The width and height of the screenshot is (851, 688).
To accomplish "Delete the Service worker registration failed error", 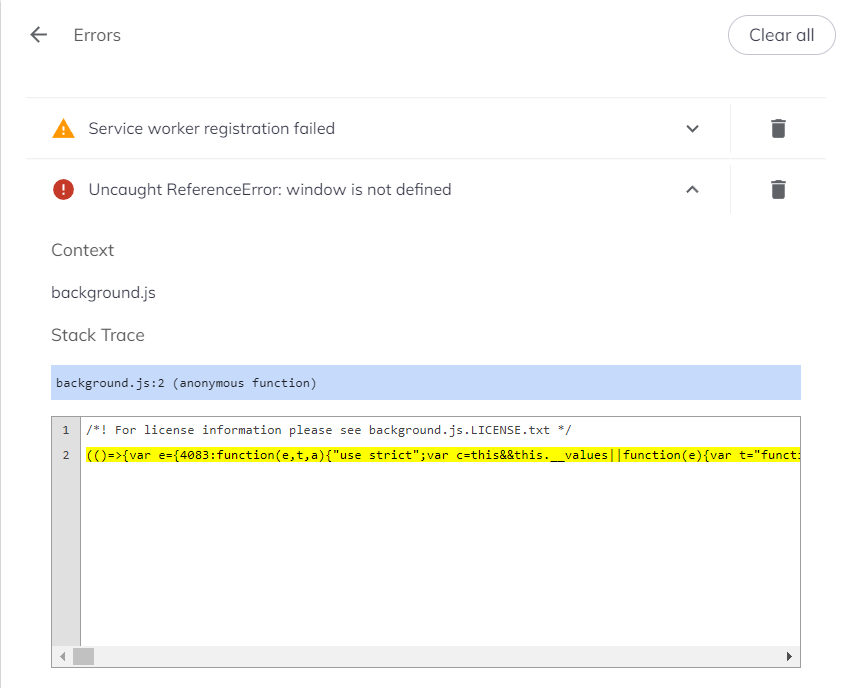I will pos(778,128).
